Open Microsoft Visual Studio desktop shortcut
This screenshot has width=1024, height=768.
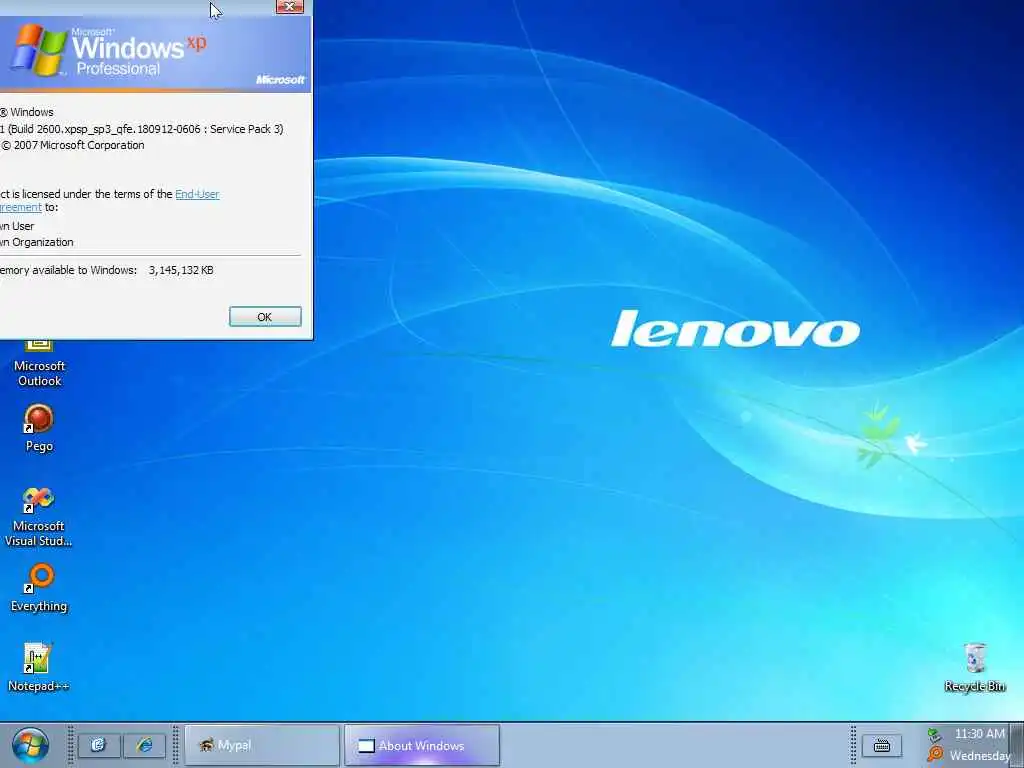point(39,517)
